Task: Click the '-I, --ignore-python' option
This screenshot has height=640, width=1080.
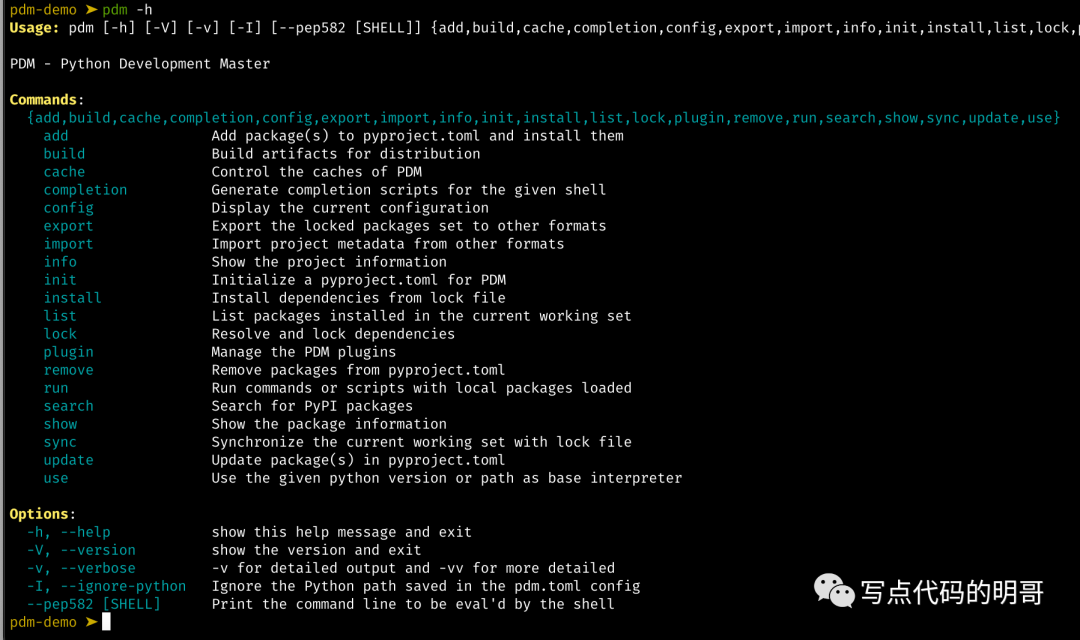Action: [106, 586]
